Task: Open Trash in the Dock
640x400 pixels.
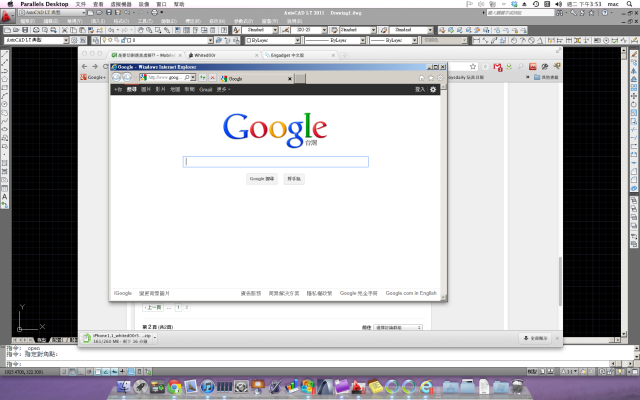Action: tap(518, 387)
